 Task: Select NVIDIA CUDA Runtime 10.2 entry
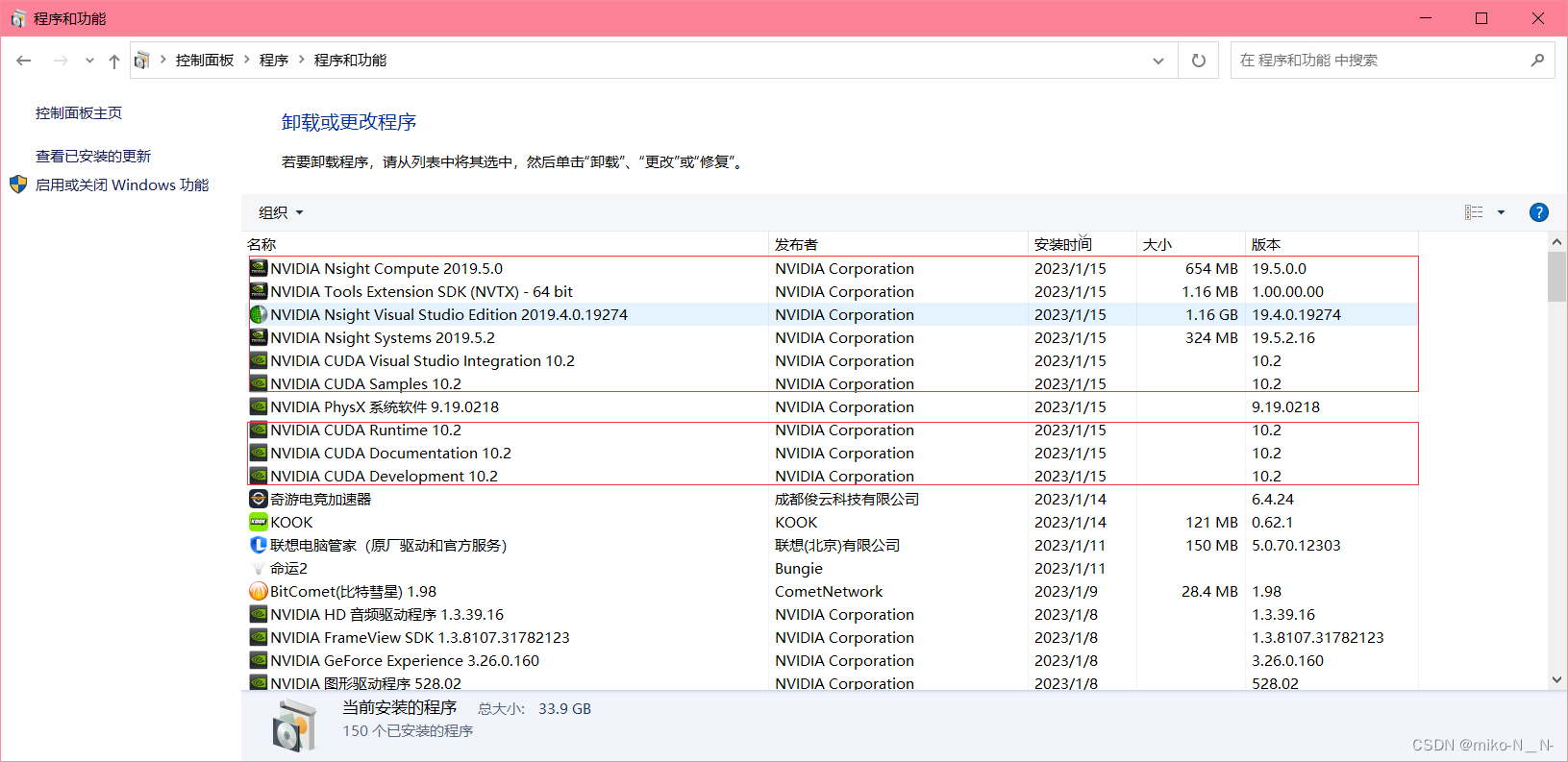coord(365,430)
